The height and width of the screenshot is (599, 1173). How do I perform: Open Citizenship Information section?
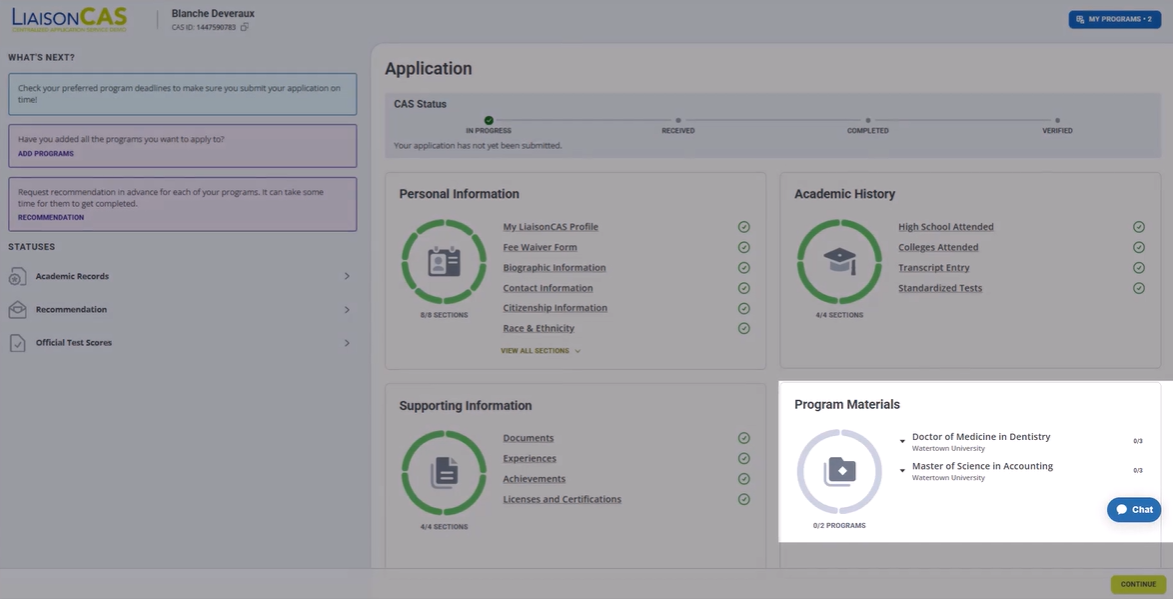click(555, 308)
